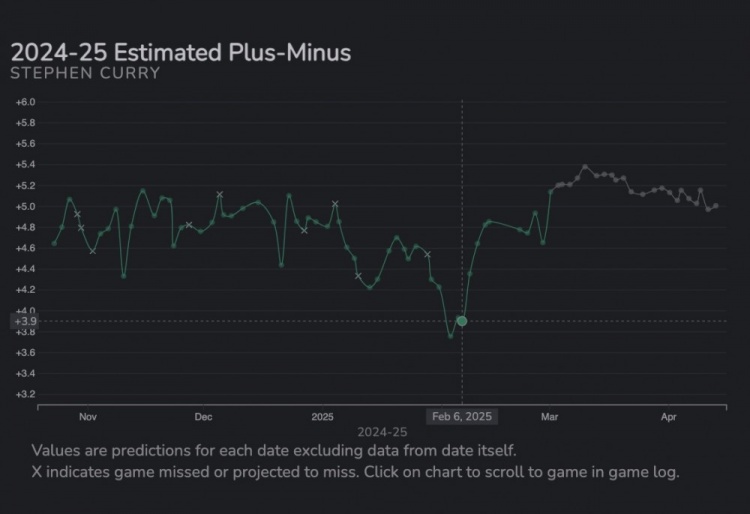Click the peak data point in March
This screenshot has width=750, height=514.
(585, 167)
